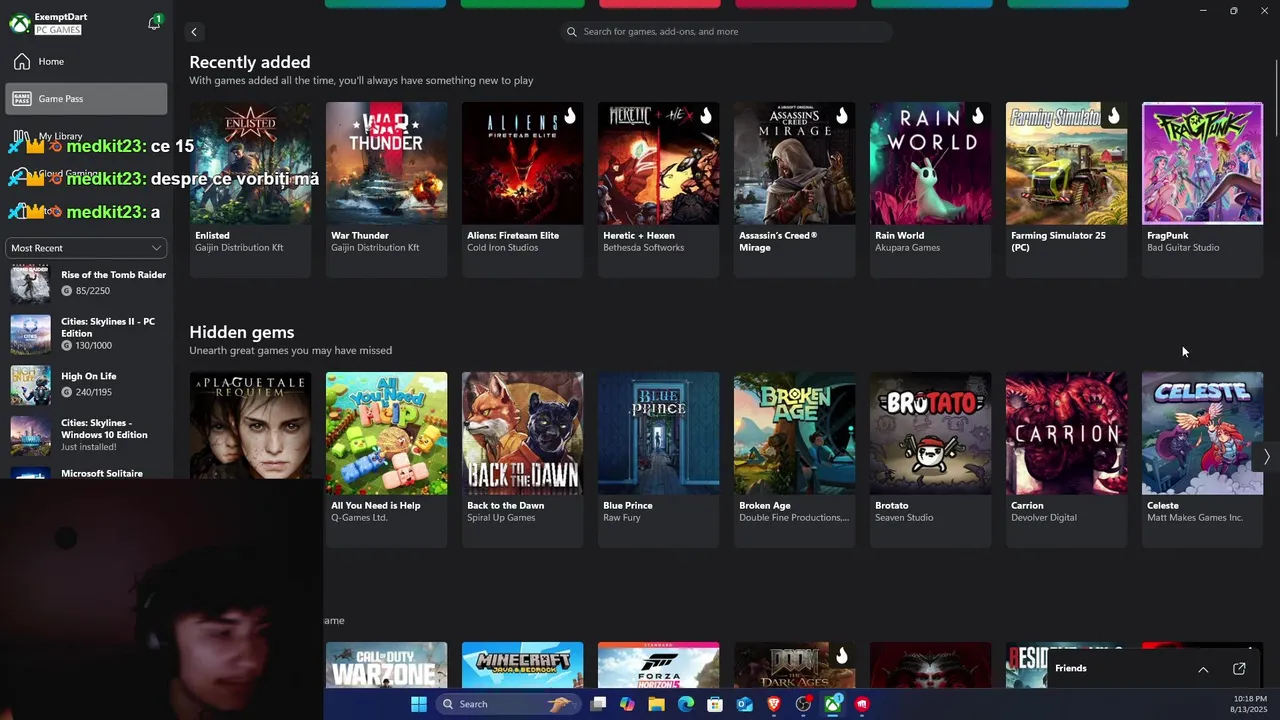This screenshot has height=720, width=1280.
Task: Open the Farming Simulator 25 tile
Action: click(1066, 189)
